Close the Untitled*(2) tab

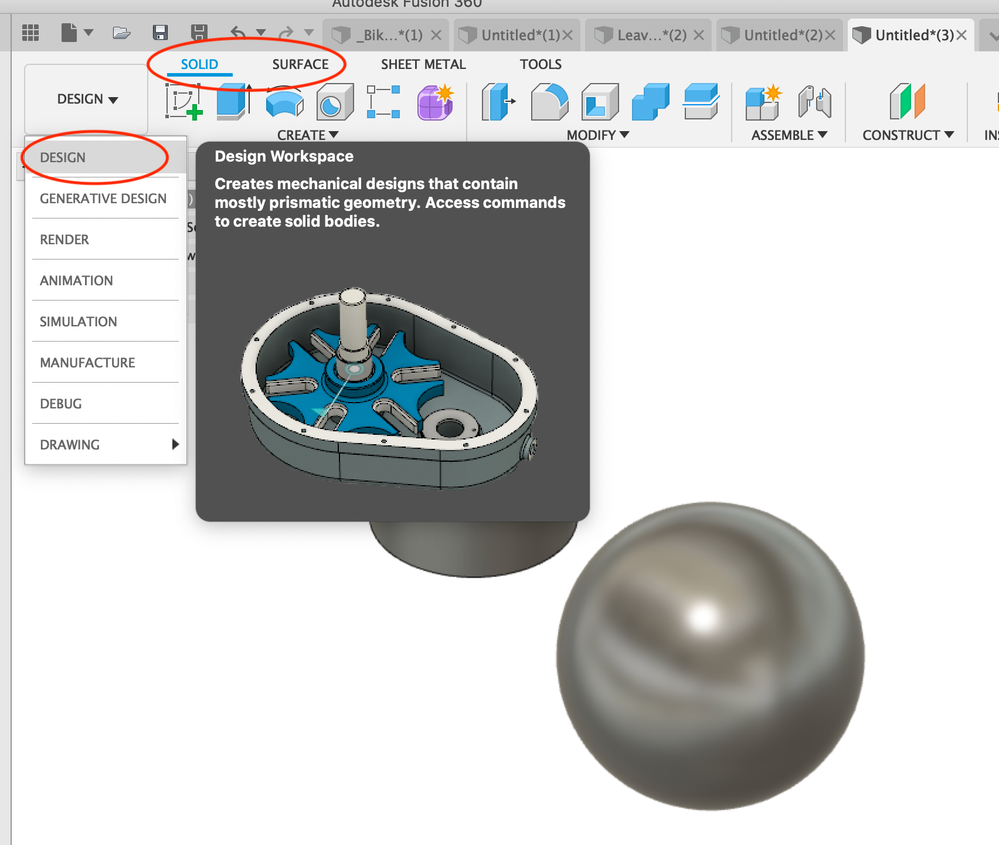coord(830,35)
